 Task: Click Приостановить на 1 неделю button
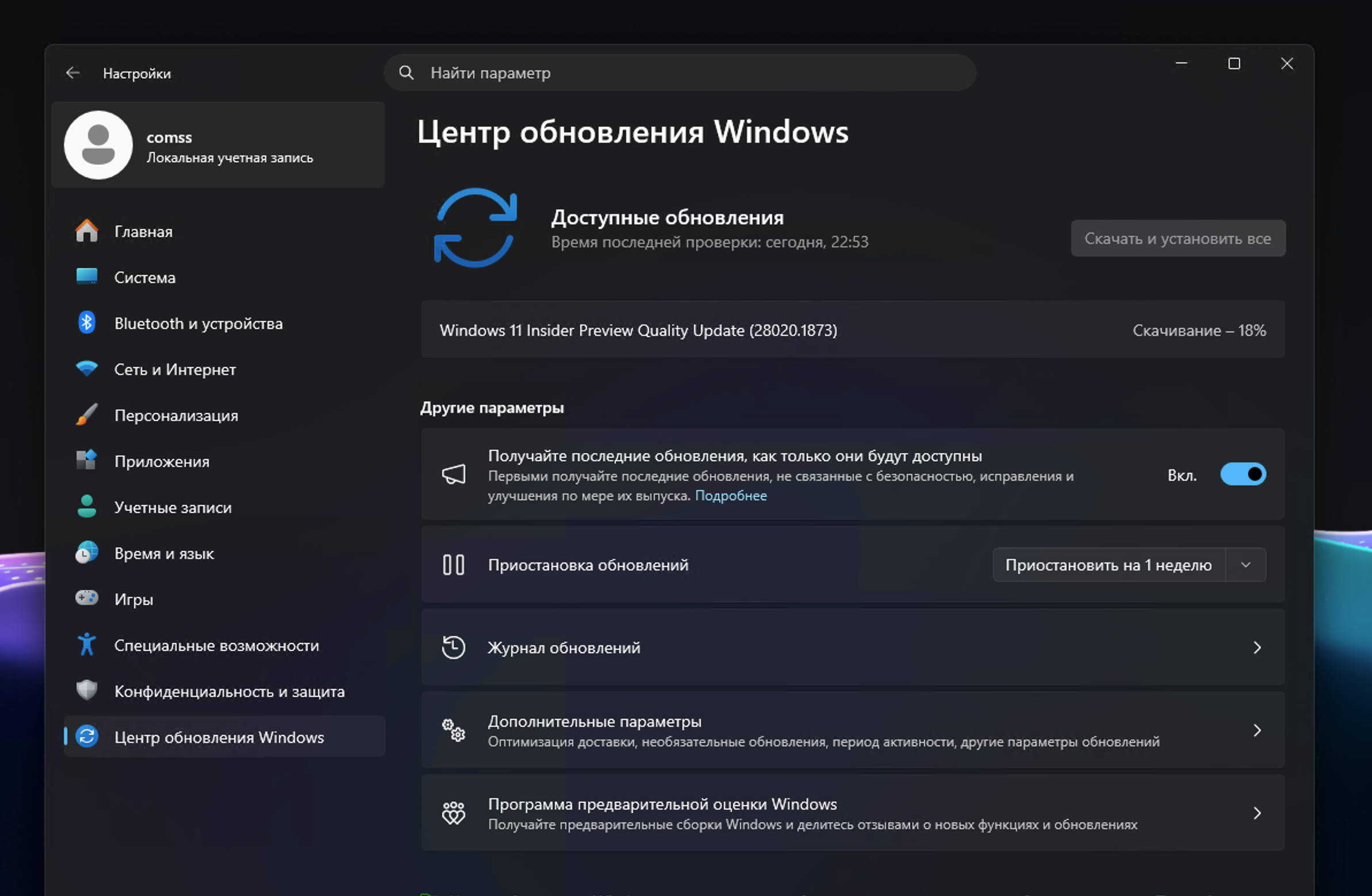pos(1109,565)
